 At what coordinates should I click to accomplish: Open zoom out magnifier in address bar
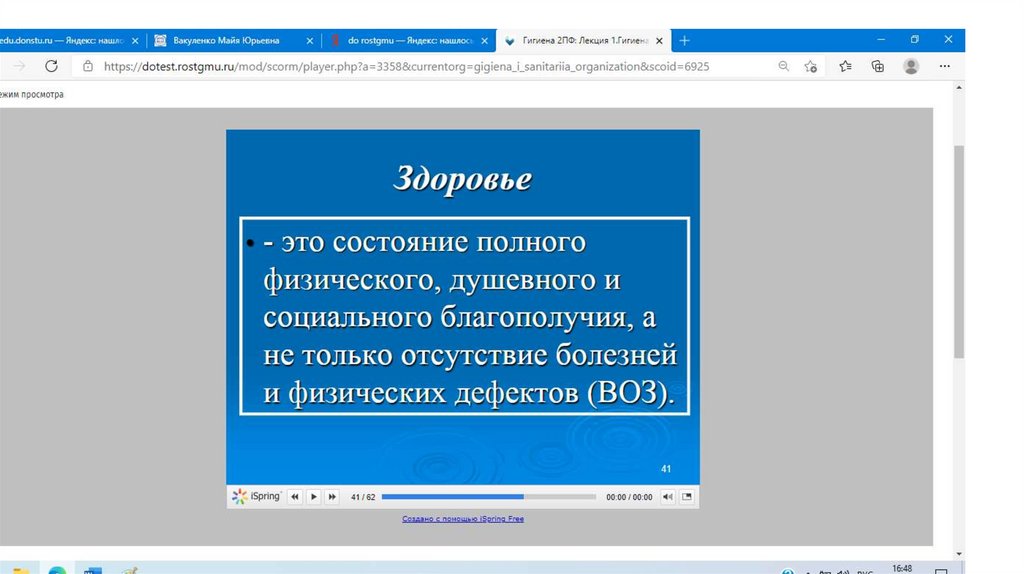pyautogui.click(x=784, y=66)
